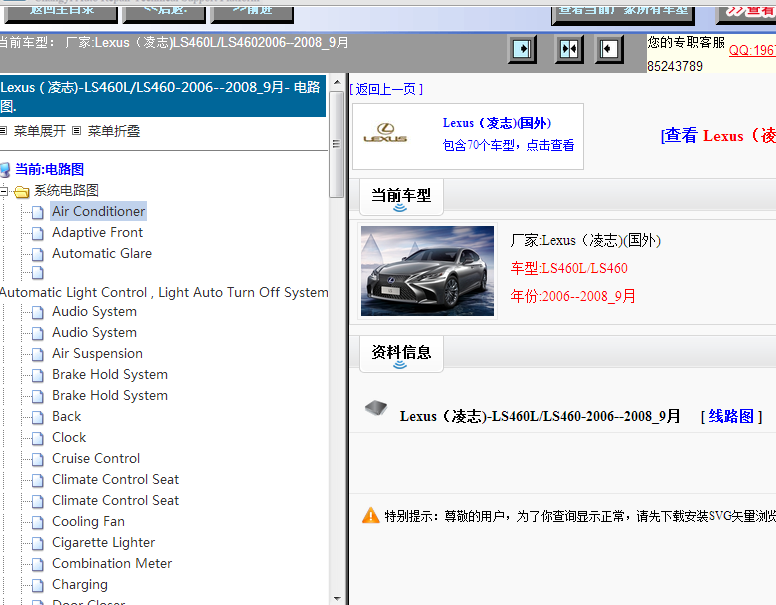776x605 pixels.
Task: Click the 年份:2006--2008_9月 text
Action: click(573, 296)
